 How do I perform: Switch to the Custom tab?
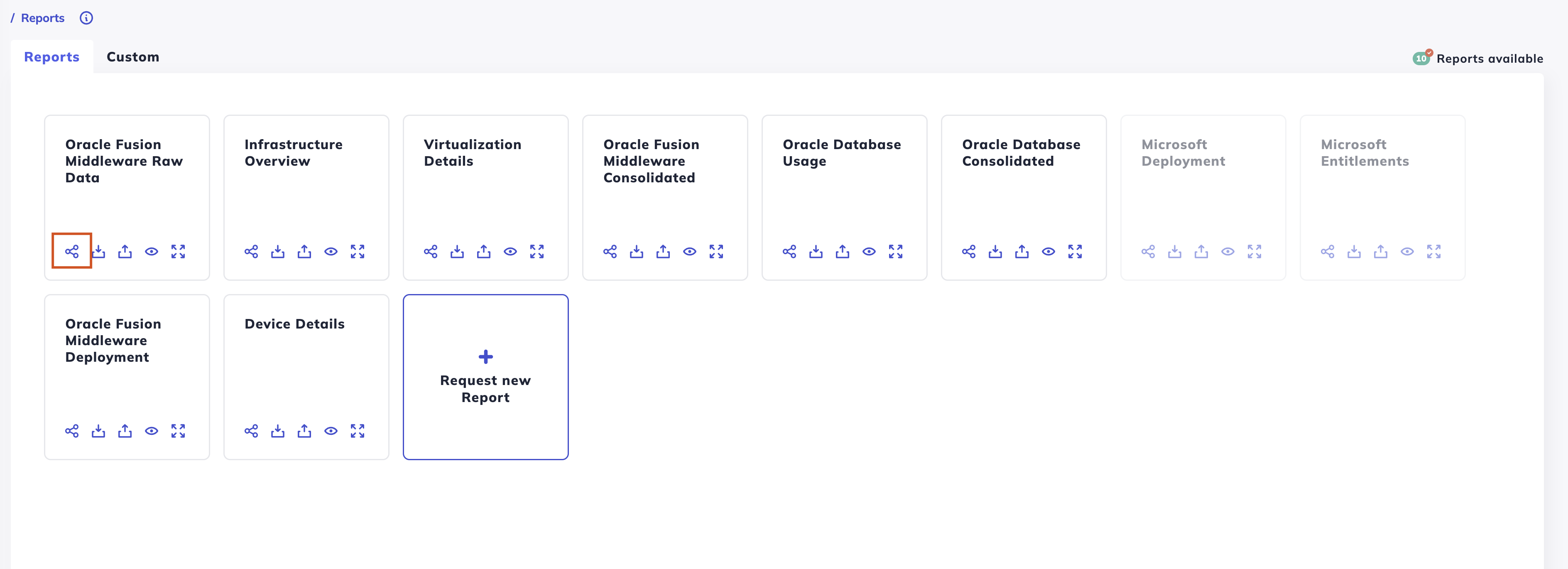(133, 56)
